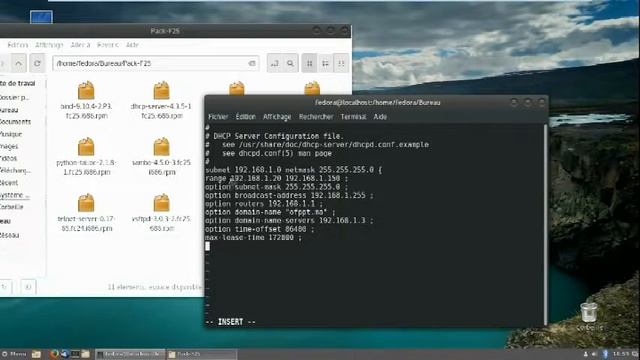The height and width of the screenshot is (360, 640).
Task: Click the 'range 192.168.1.20' line in terminal
Action: (277, 178)
